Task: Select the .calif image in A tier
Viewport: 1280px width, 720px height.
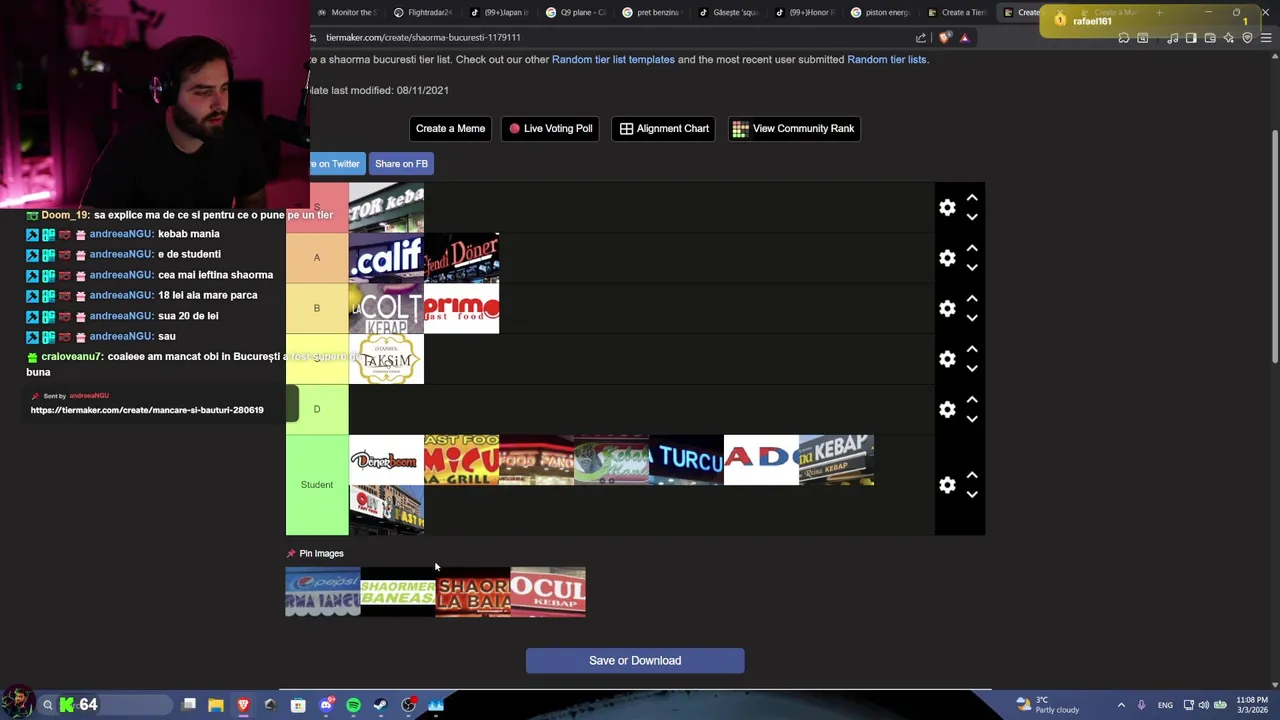Action: coord(386,258)
